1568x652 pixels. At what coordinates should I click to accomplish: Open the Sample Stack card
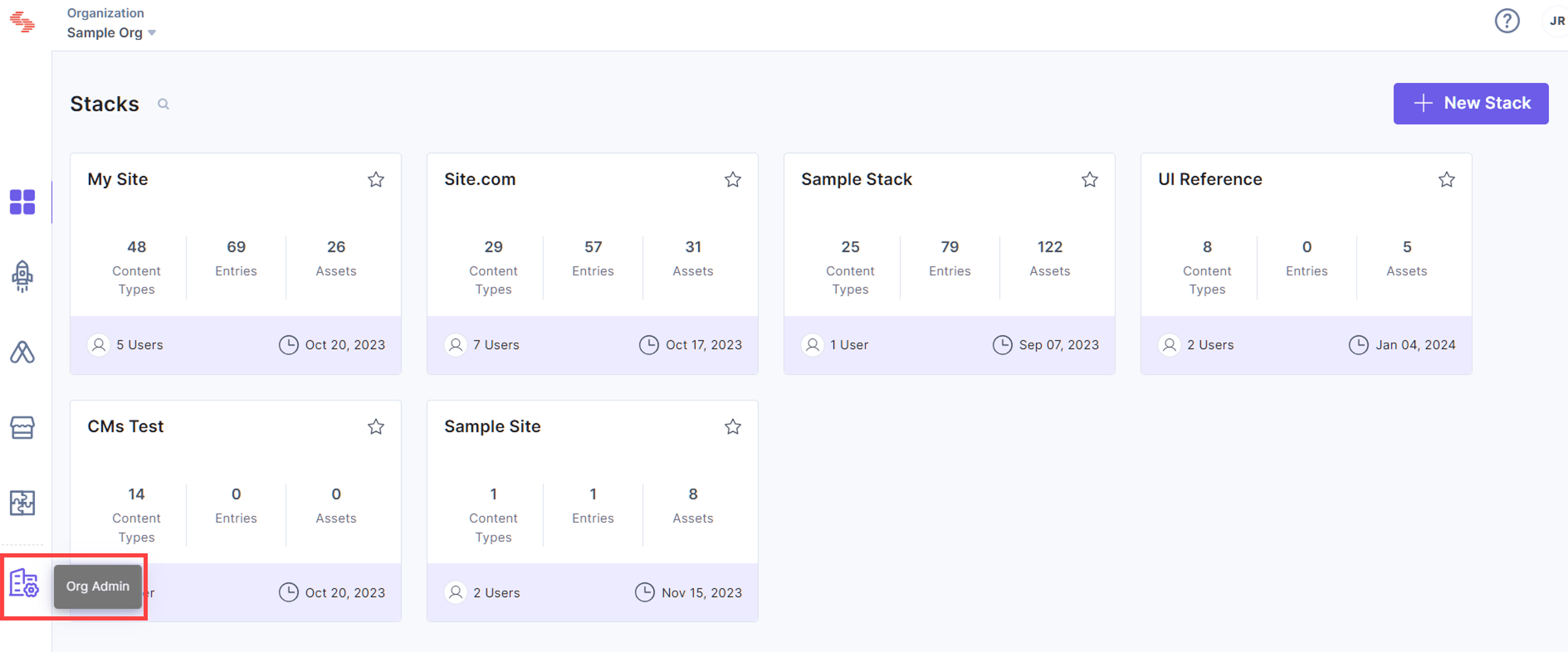point(949,264)
